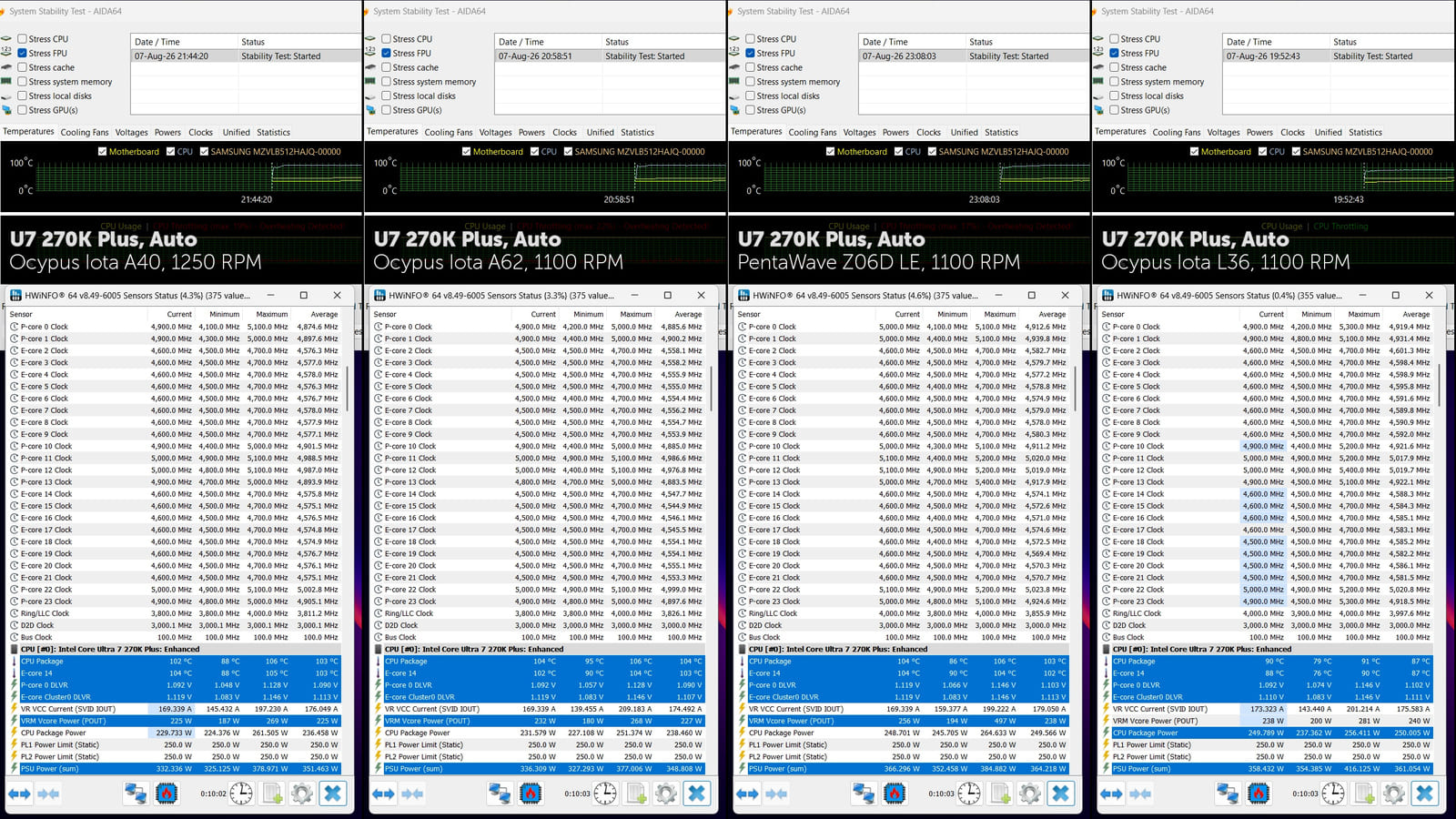This screenshot has width=1456, height=819.
Task: Click the vertical scrollbar in HWiNFO (4.3%) window
Action: [349, 387]
